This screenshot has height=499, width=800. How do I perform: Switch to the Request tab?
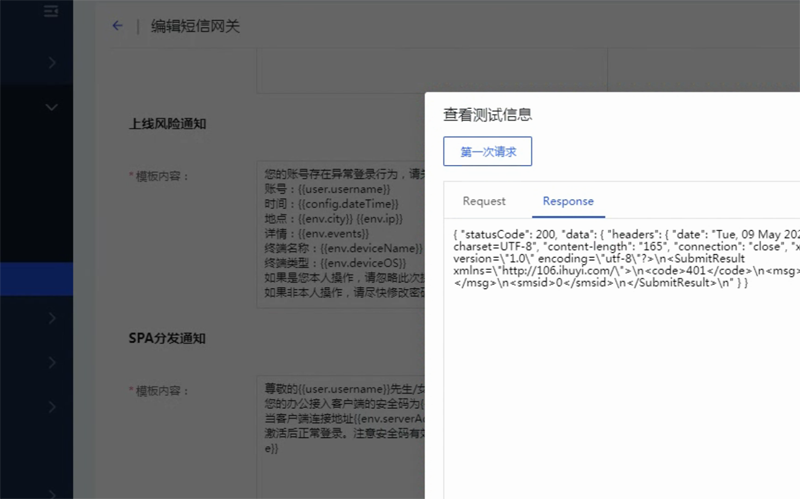coord(484,201)
